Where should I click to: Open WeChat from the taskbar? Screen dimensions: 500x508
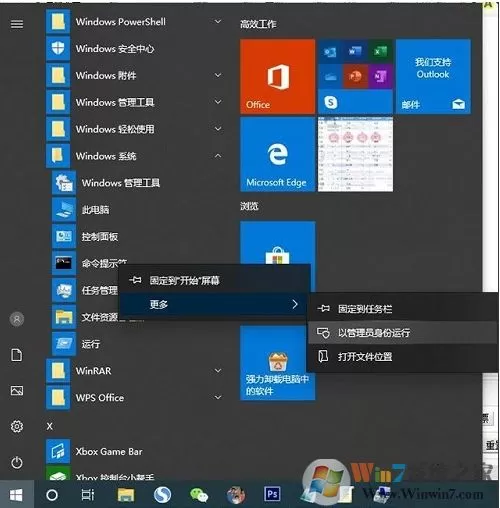click(x=199, y=495)
